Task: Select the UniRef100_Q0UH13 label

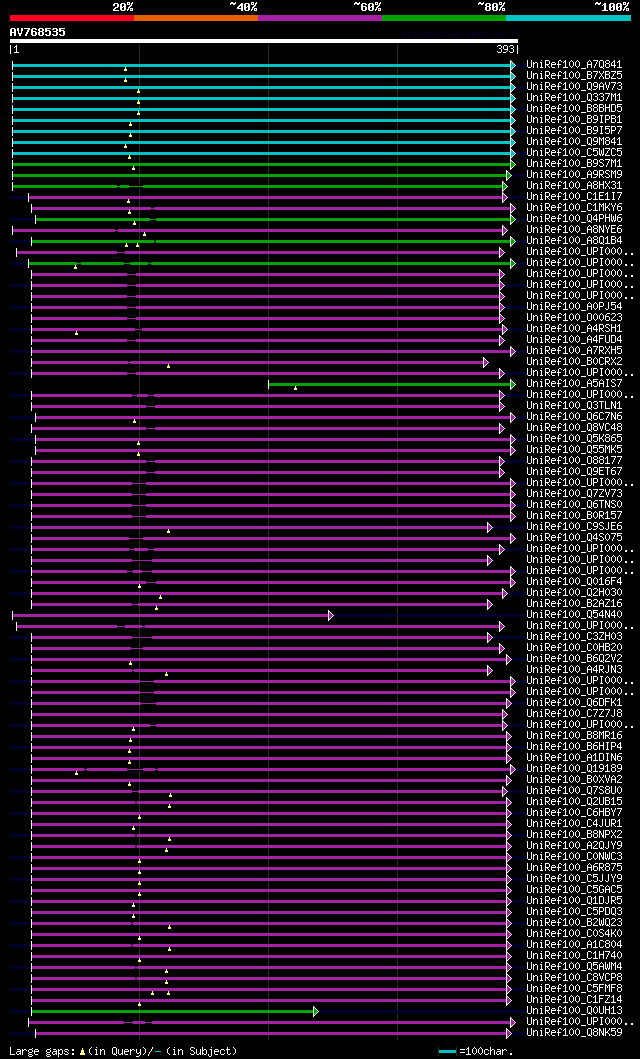Action: click(x=575, y=1011)
